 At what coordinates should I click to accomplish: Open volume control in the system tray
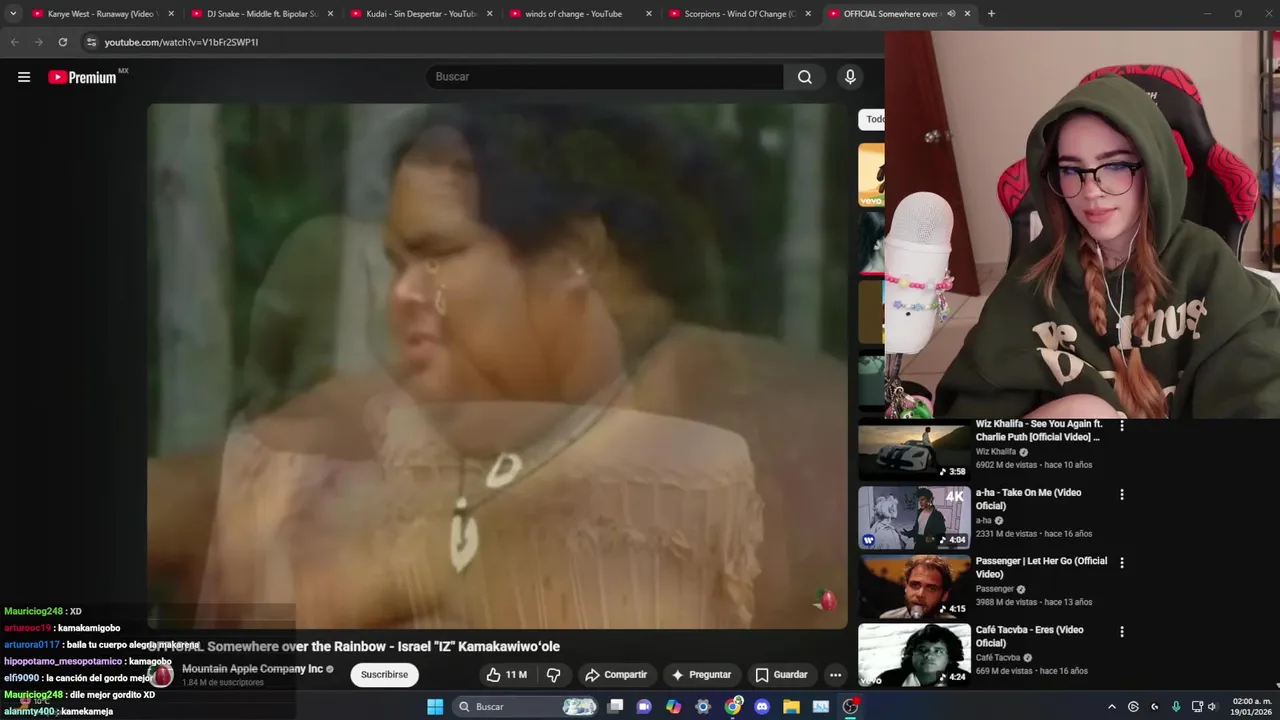point(1211,707)
